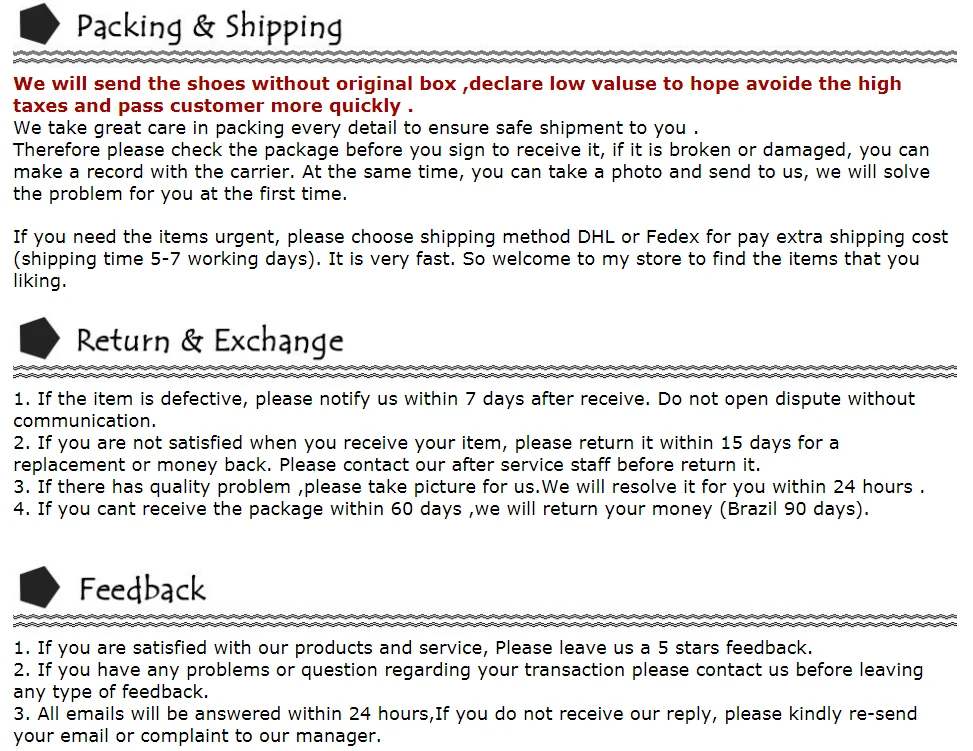This screenshot has width=973, height=751.
Task: Click the pentagon icon beside Return & Exchange
Action: pyautogui.click(x=39, y=338)
